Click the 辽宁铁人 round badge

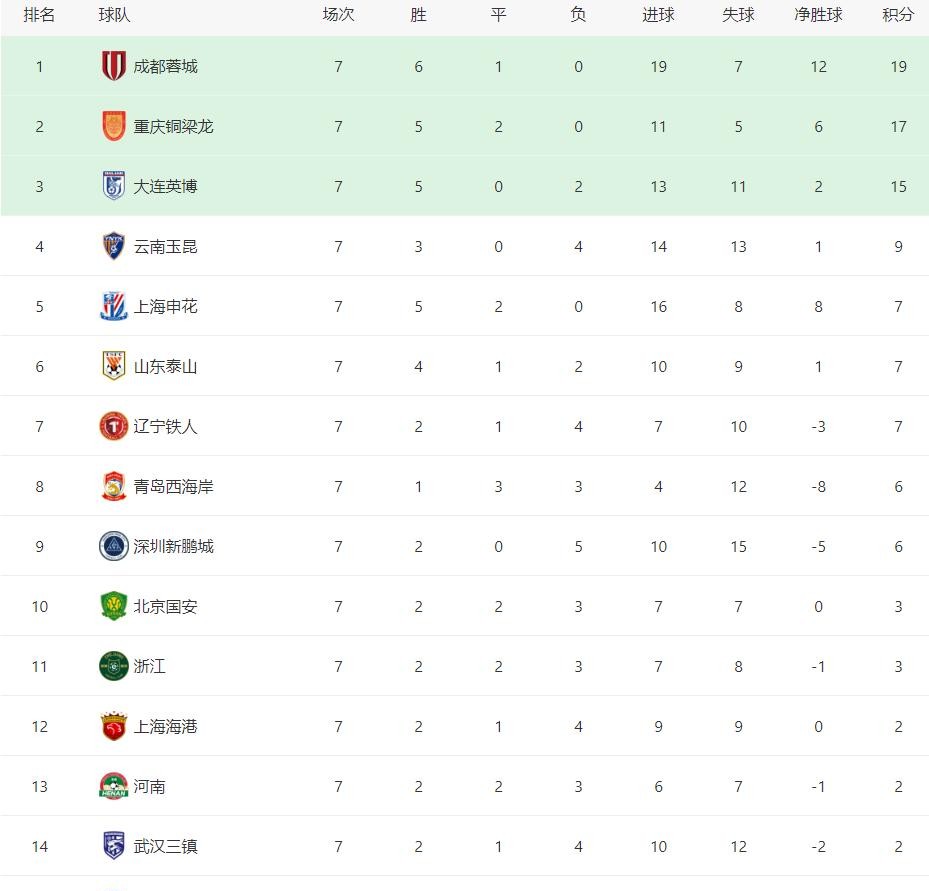pyautogui.click(x=114, y=426)
